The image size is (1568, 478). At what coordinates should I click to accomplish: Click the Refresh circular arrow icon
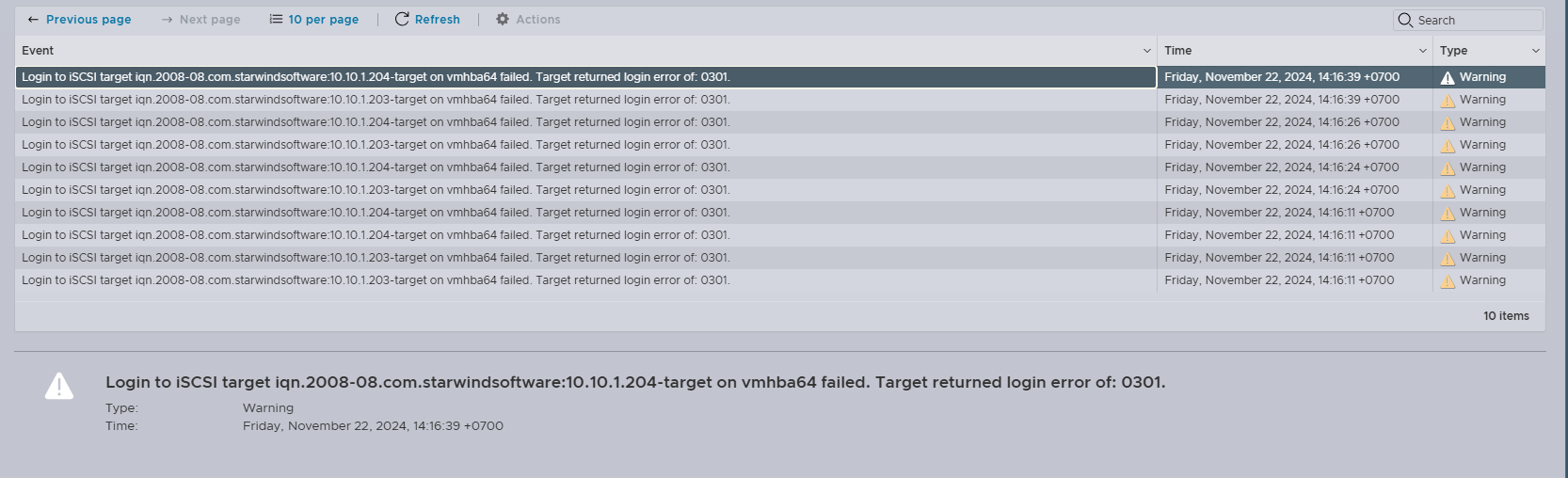point(402,19)
